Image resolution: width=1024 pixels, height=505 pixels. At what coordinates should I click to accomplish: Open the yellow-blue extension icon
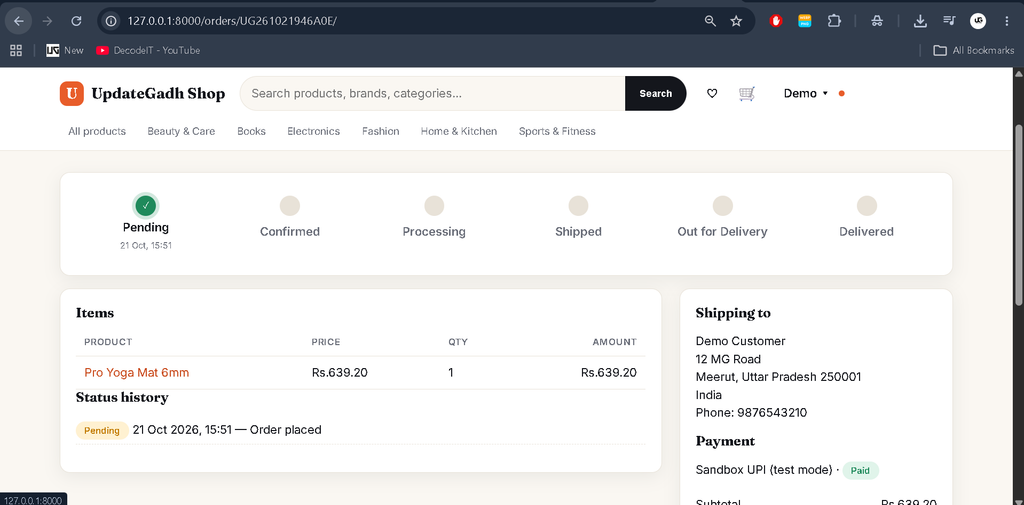click(x=805, y=21)
